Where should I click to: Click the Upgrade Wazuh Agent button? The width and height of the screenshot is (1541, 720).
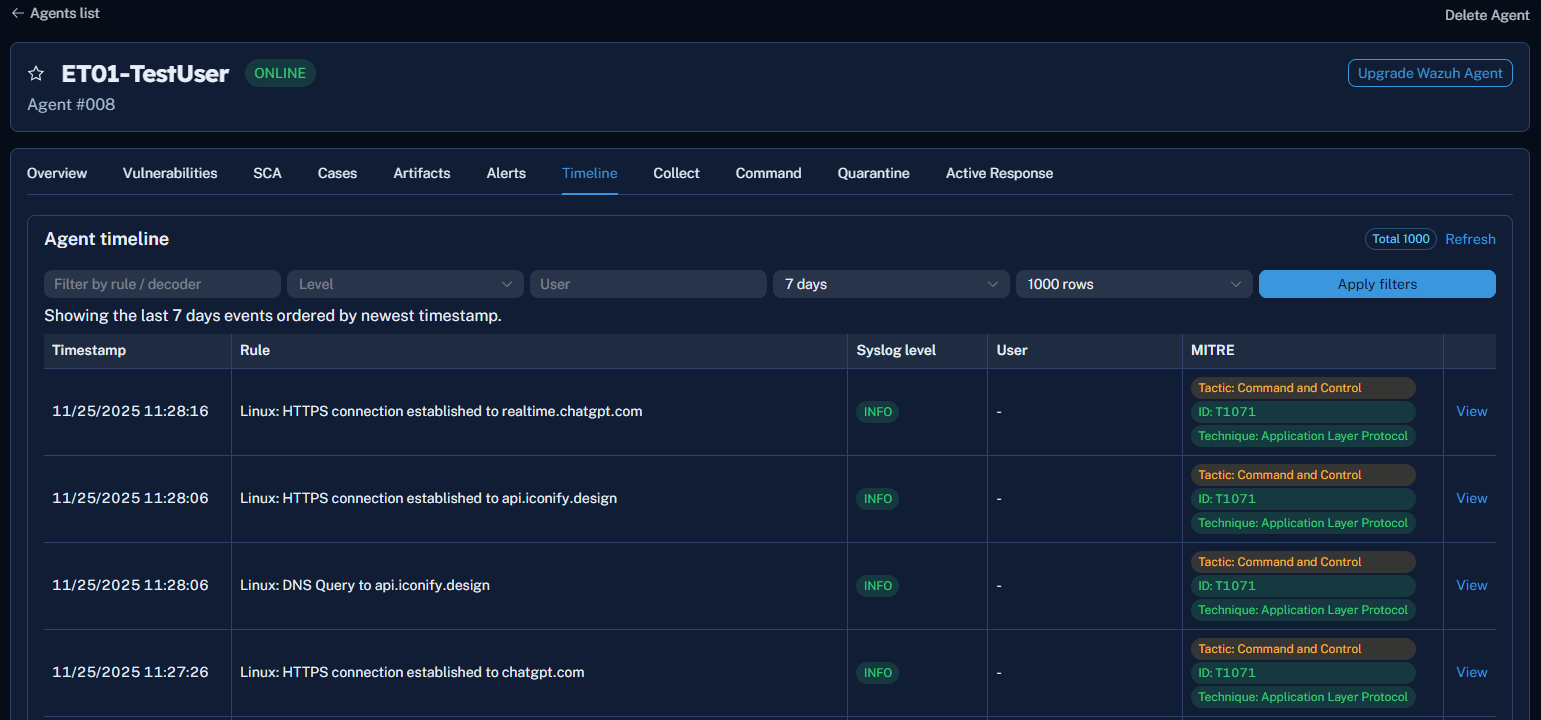[1430, 73]
